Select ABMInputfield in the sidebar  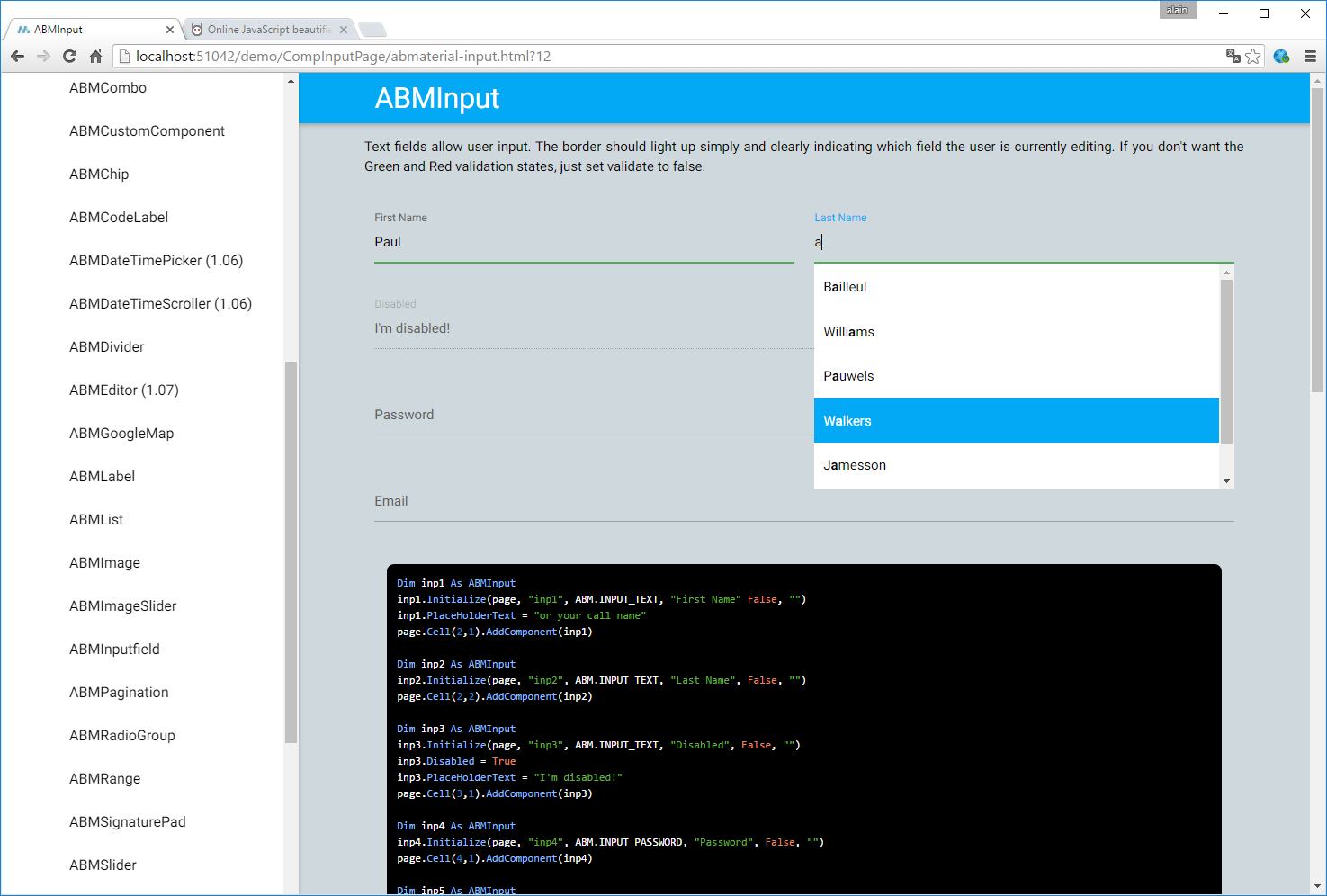click(x=114, y=650)
